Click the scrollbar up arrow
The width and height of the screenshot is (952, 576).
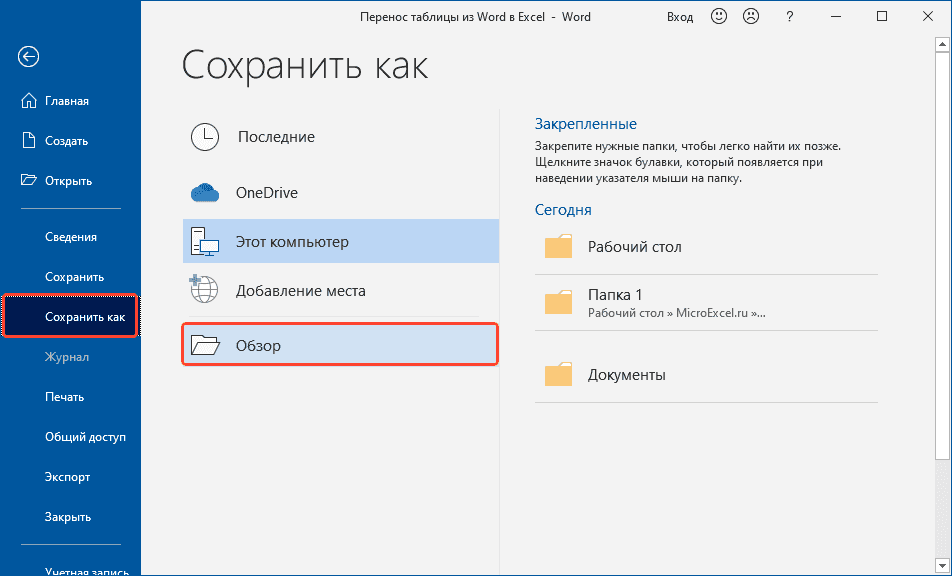coord(942,43)
